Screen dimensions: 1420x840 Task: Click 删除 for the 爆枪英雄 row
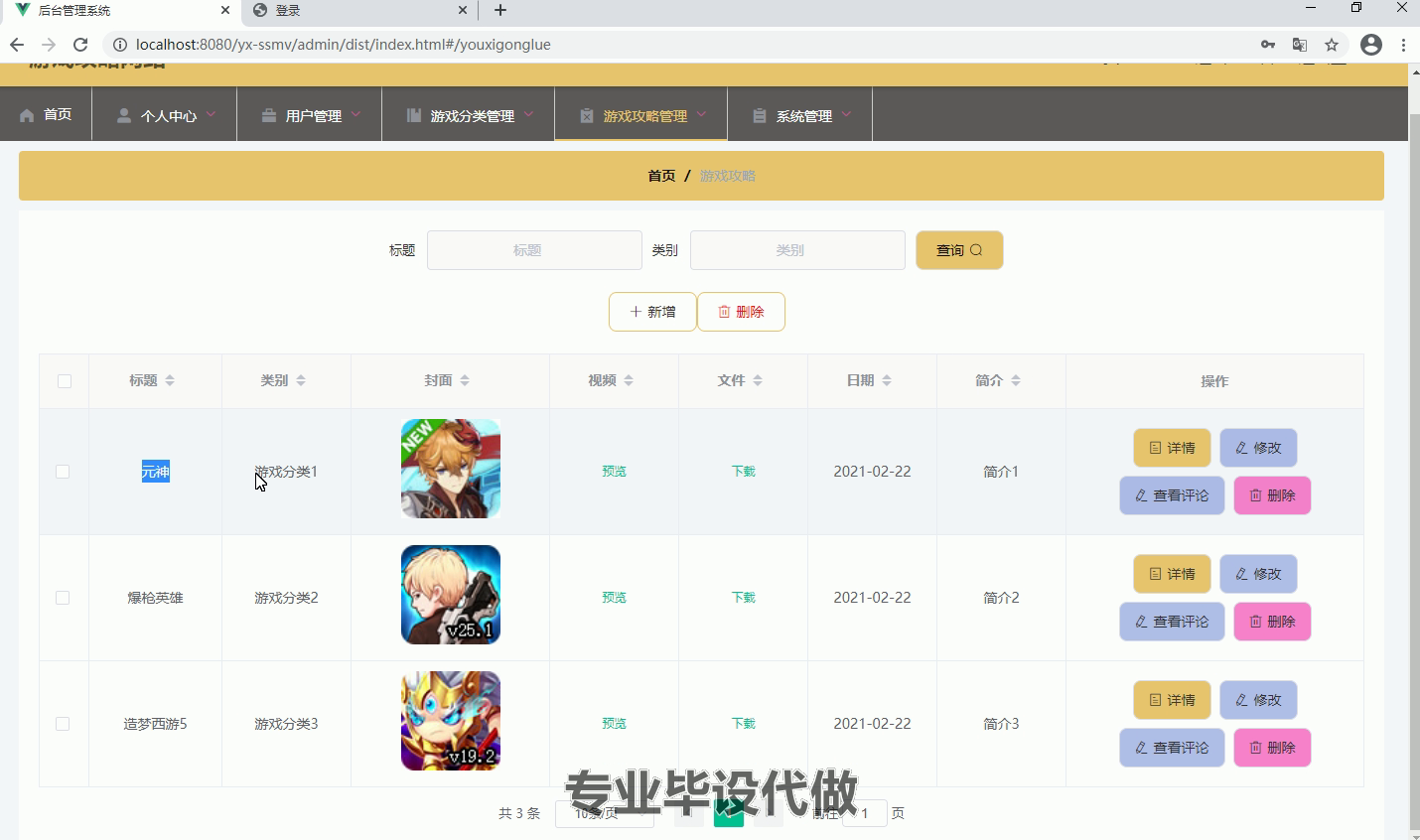(1272, 622)
